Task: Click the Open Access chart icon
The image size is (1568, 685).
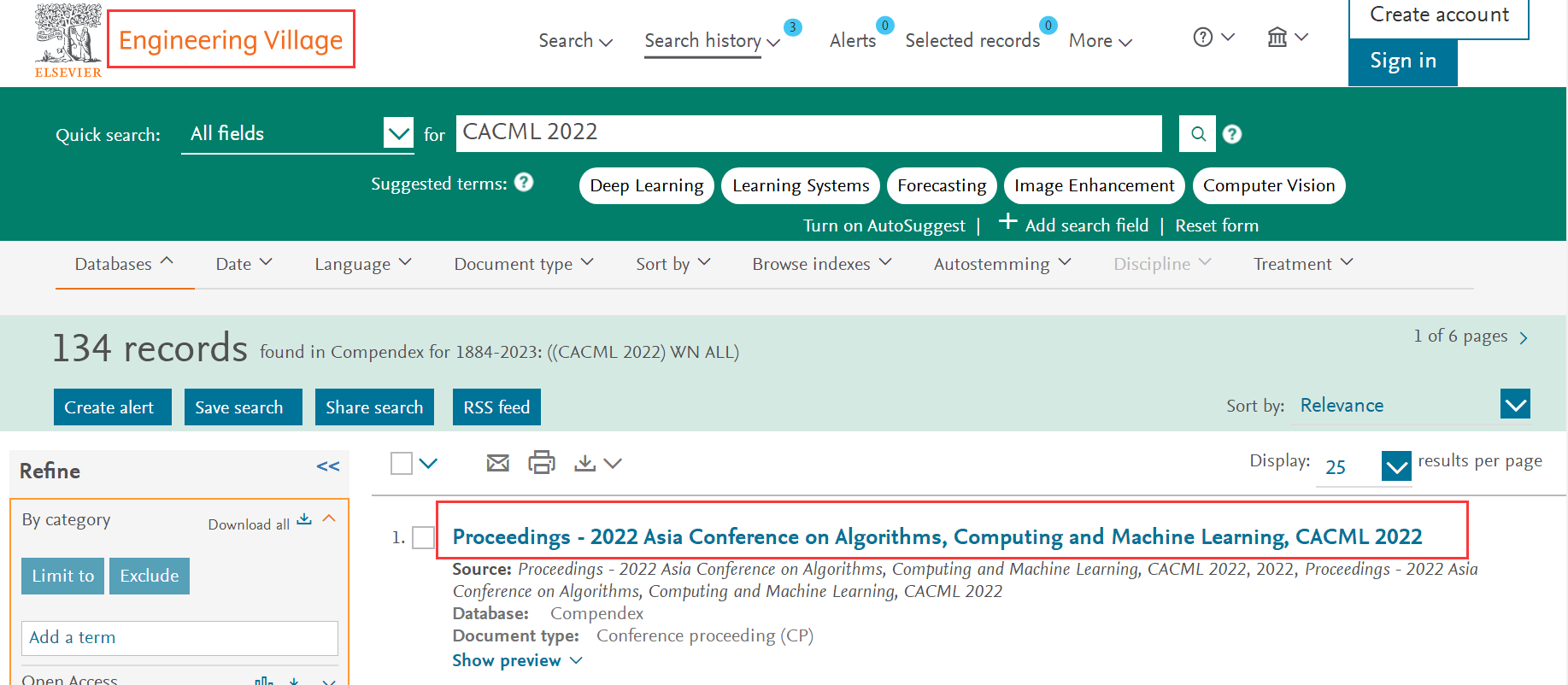Action: (x=264, y=681)
